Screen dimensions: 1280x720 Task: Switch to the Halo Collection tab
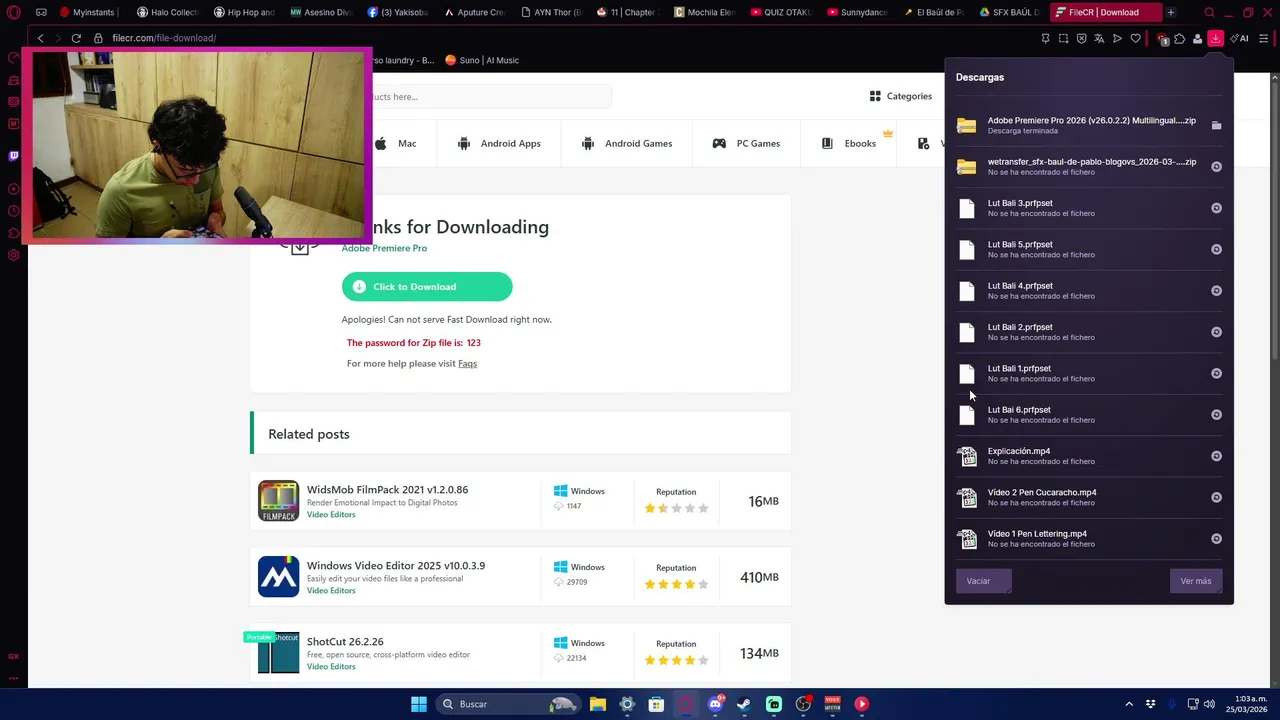(x=167, y=13)
